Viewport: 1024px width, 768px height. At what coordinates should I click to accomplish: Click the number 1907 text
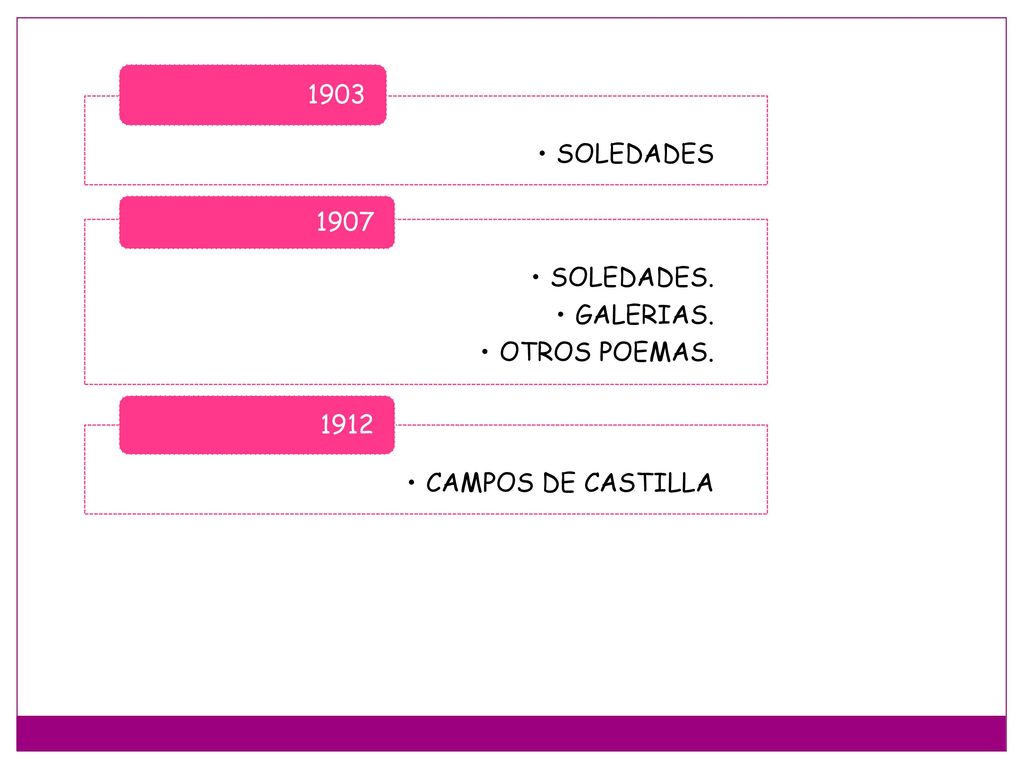pyautogui.click(x=344, y=222)
